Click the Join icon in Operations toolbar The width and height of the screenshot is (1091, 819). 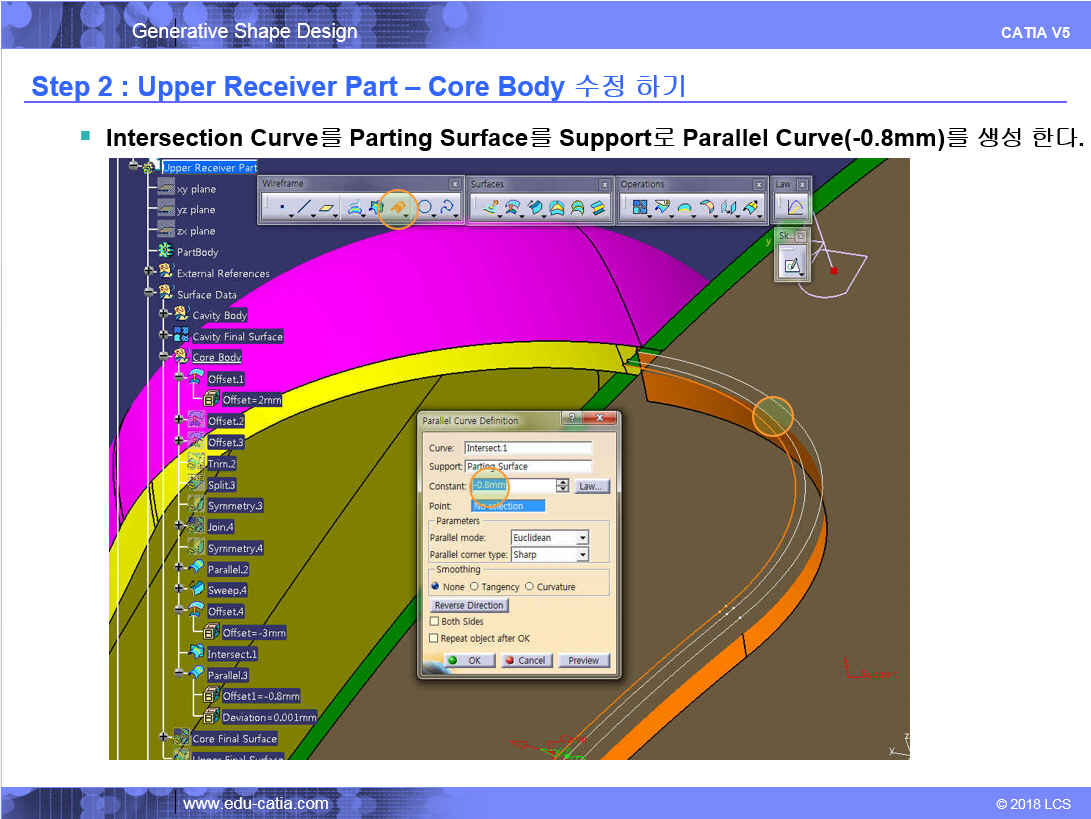click(x=637, y=208)
